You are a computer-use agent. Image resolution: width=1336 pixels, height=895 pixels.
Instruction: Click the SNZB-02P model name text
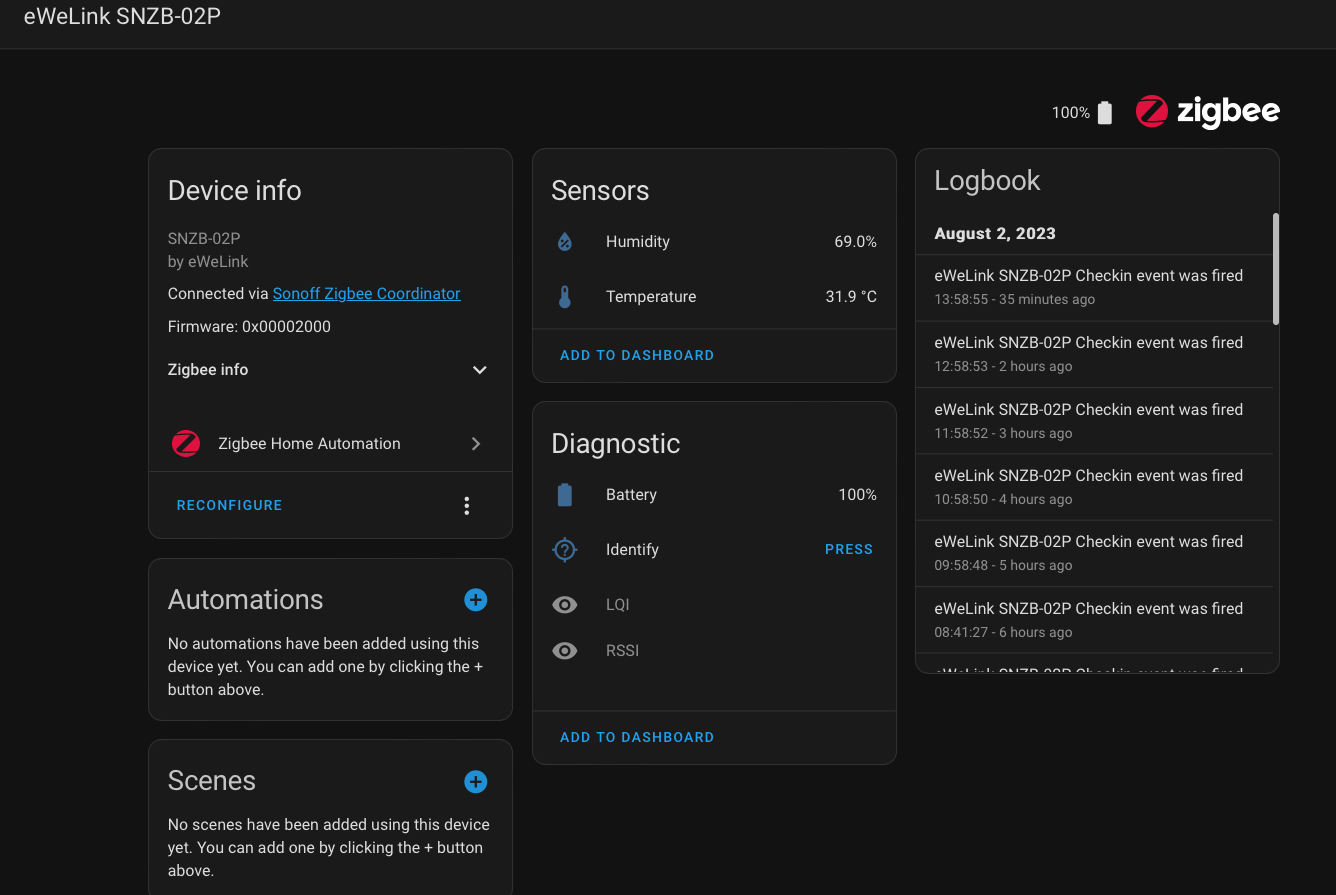click(204, 239)
